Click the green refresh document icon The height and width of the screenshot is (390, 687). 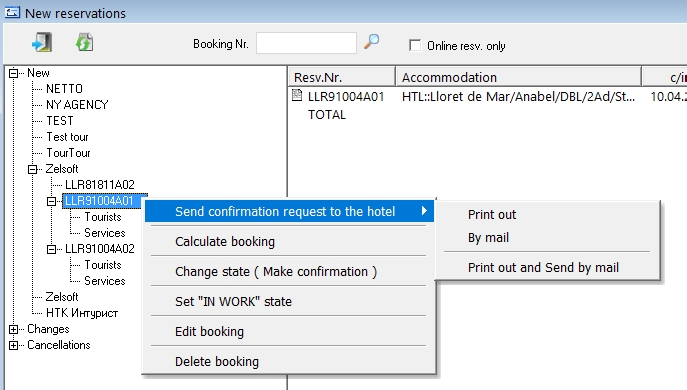coord(85,43)
